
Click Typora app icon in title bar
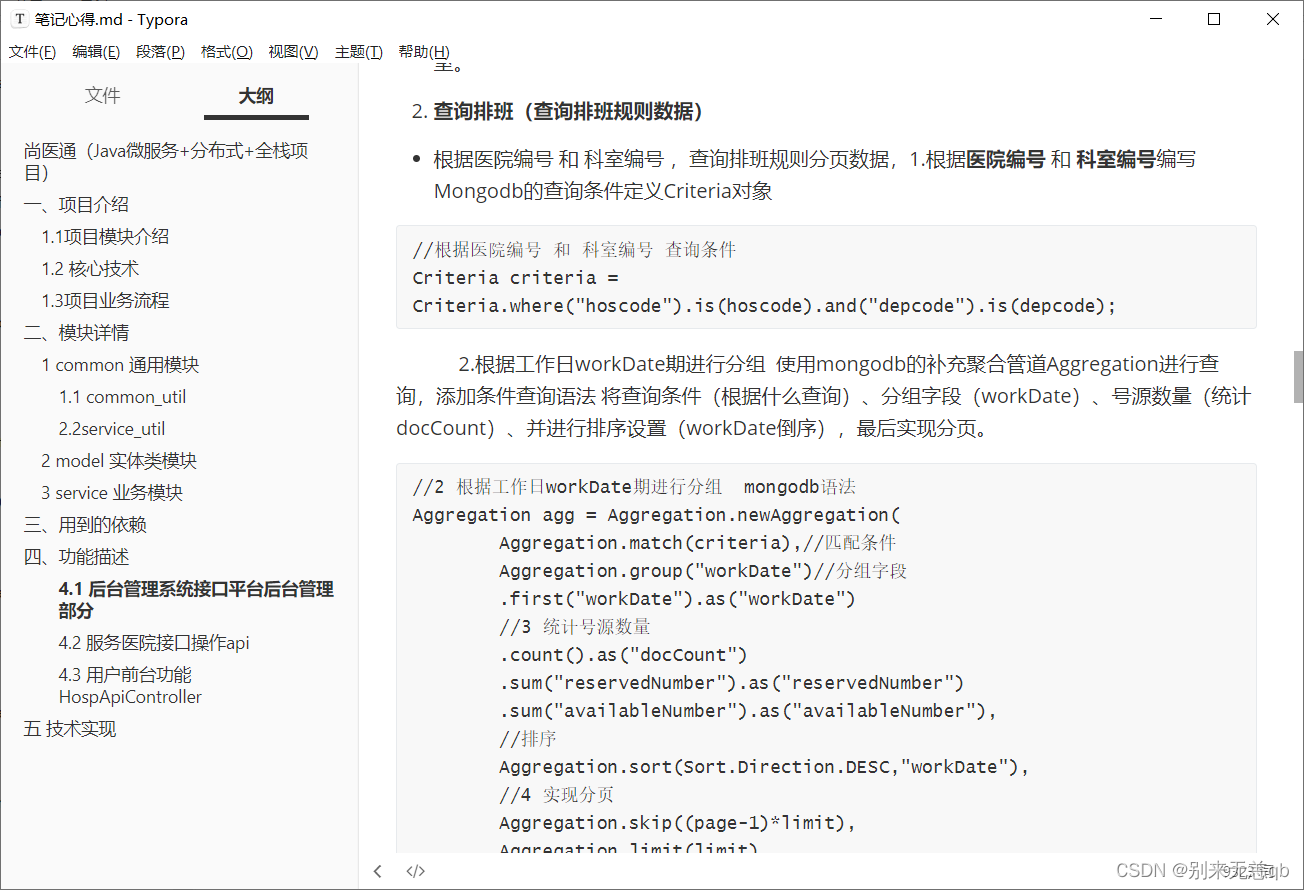point(19,19)
